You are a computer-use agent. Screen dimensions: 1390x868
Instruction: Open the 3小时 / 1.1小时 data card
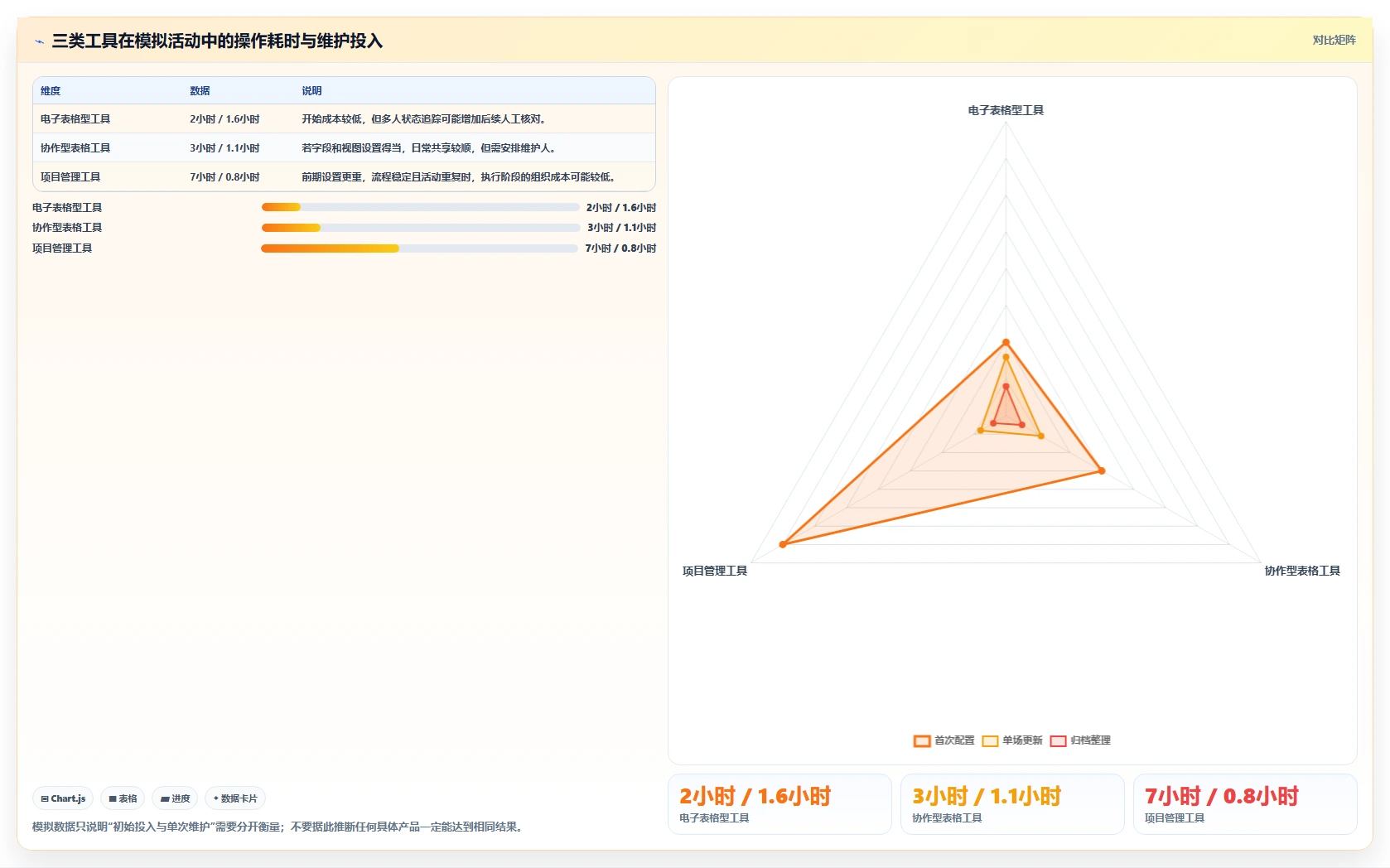click(1012, 804)
